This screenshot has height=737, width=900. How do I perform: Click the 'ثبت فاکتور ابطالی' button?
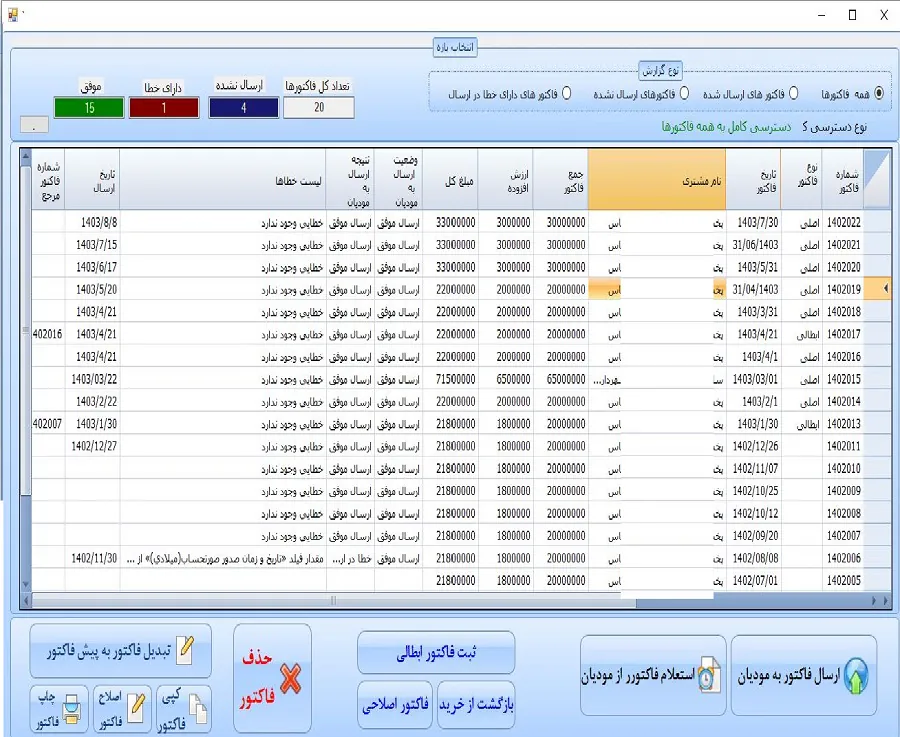[x=435, y=652]
